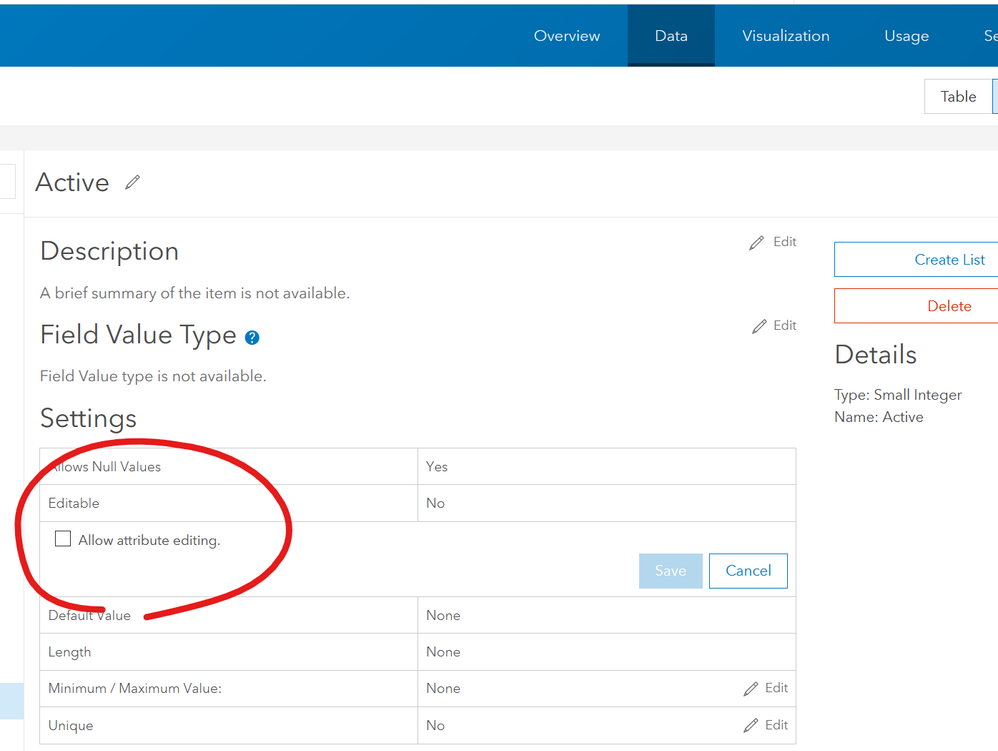998x751 pixels.
Task: Click Edit link next to Field Value Type
Action: pos(785,325)
